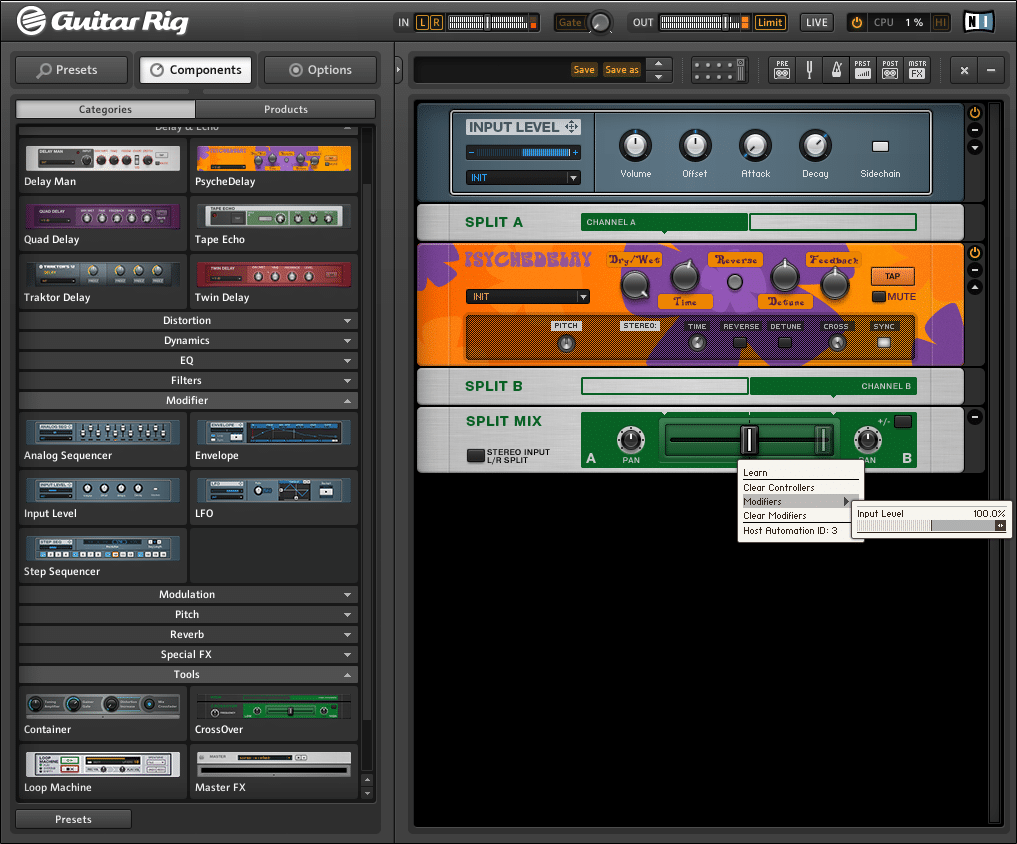Expand the Dynamics category
The image size is (1017, 844).
click(188, 341)
